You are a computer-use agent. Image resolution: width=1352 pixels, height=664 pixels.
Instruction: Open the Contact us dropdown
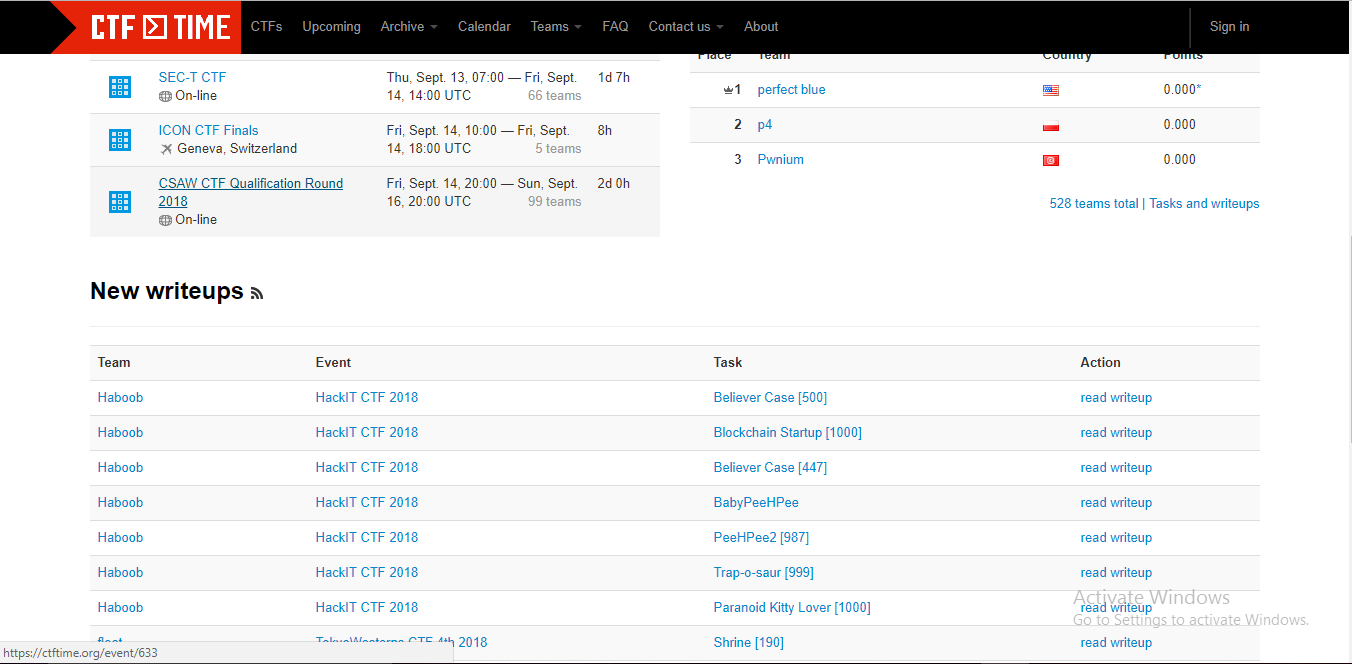coord(686,27)
